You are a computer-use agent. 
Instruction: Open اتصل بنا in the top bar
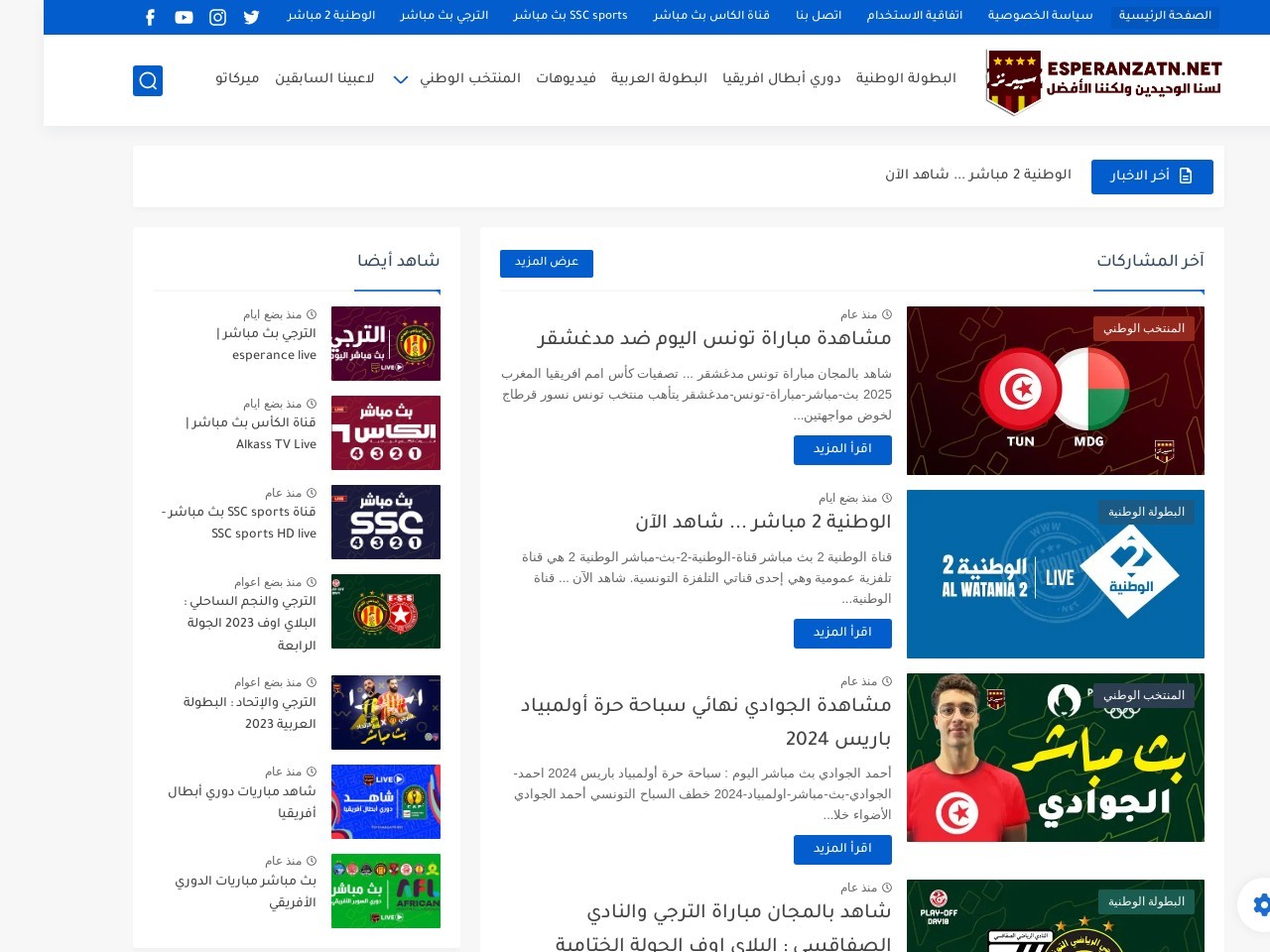[x=819, y=16]
